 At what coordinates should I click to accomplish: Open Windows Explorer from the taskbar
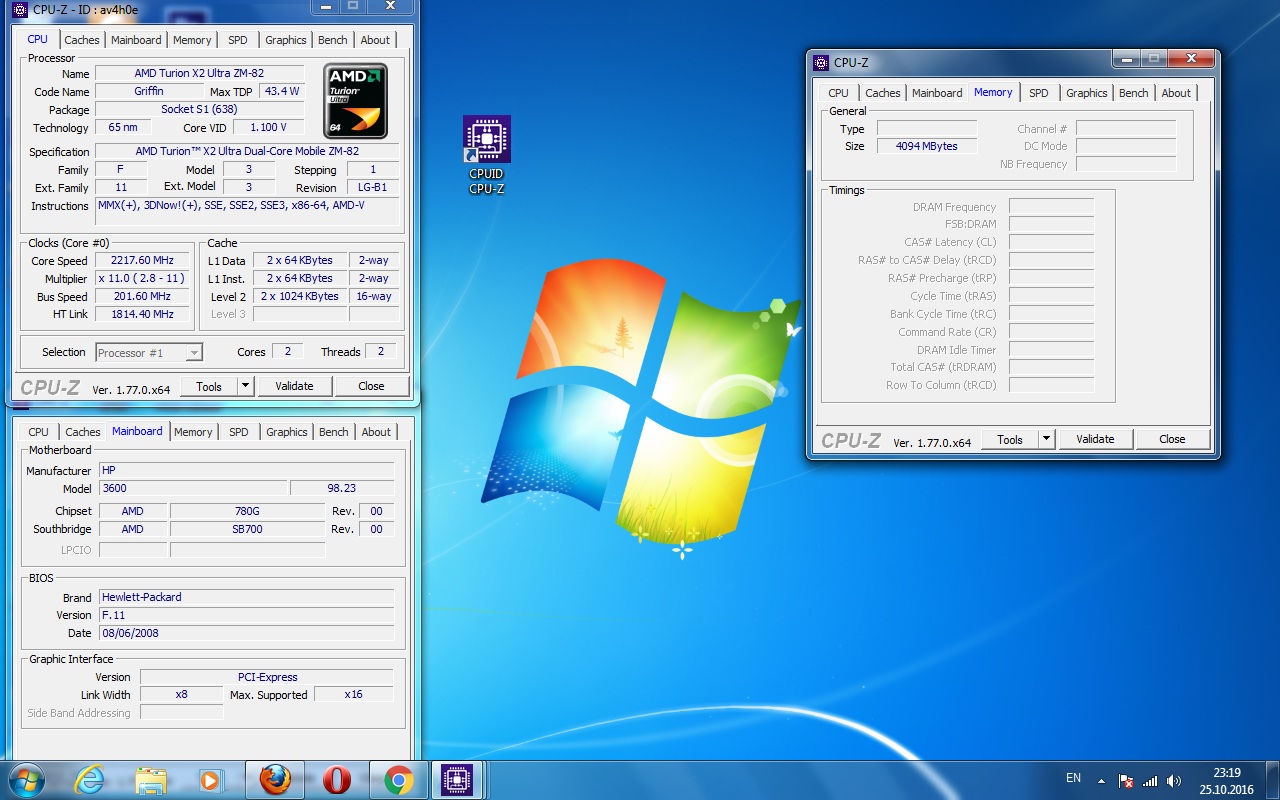point(151,780)
